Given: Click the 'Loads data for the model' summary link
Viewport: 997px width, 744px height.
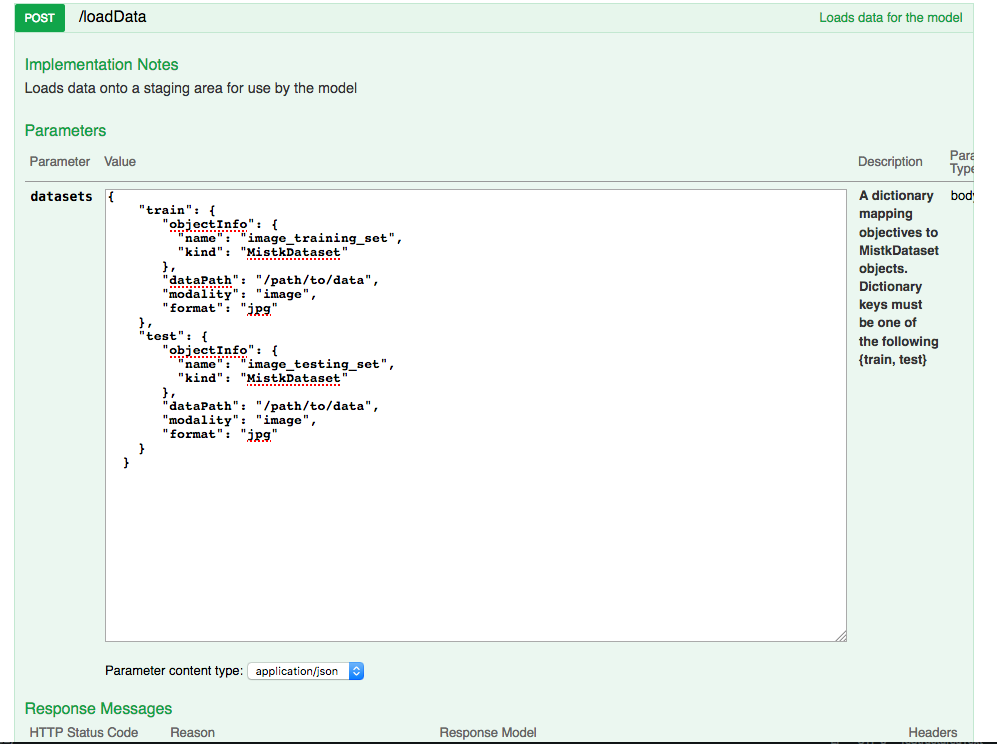Looking at the screenshot, I should [890, 17].
